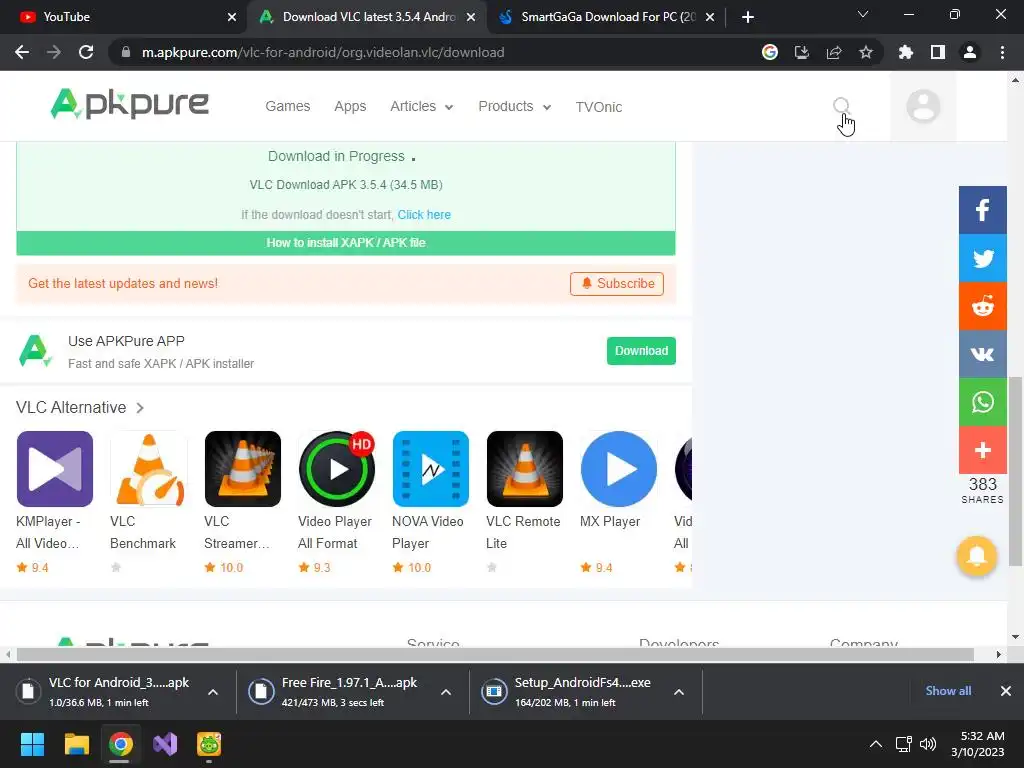Click Chrome back arrow
The width and height of the screenshot is (1024, 768).
(x=22, y=52)
